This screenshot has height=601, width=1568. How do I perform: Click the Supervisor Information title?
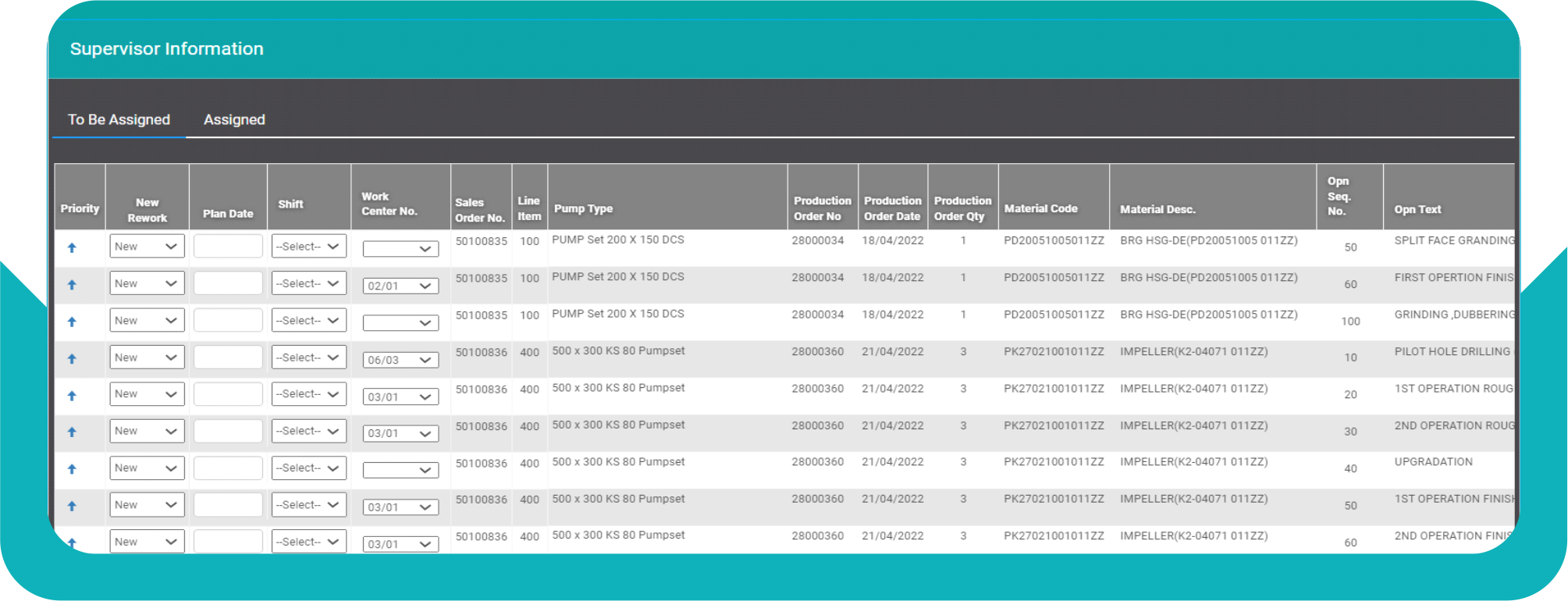167,48
